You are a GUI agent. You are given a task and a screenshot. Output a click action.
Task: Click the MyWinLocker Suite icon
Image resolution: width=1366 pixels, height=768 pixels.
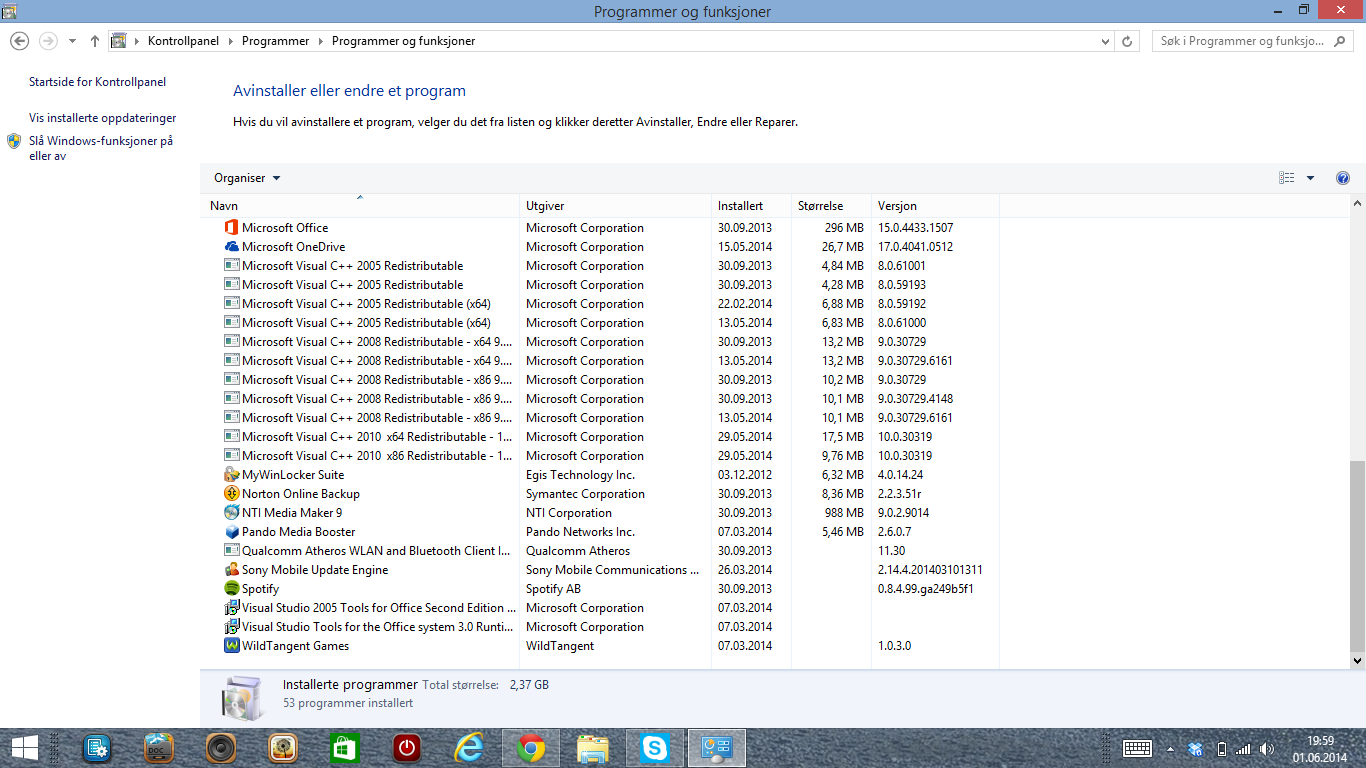click(x=232, y=475)
